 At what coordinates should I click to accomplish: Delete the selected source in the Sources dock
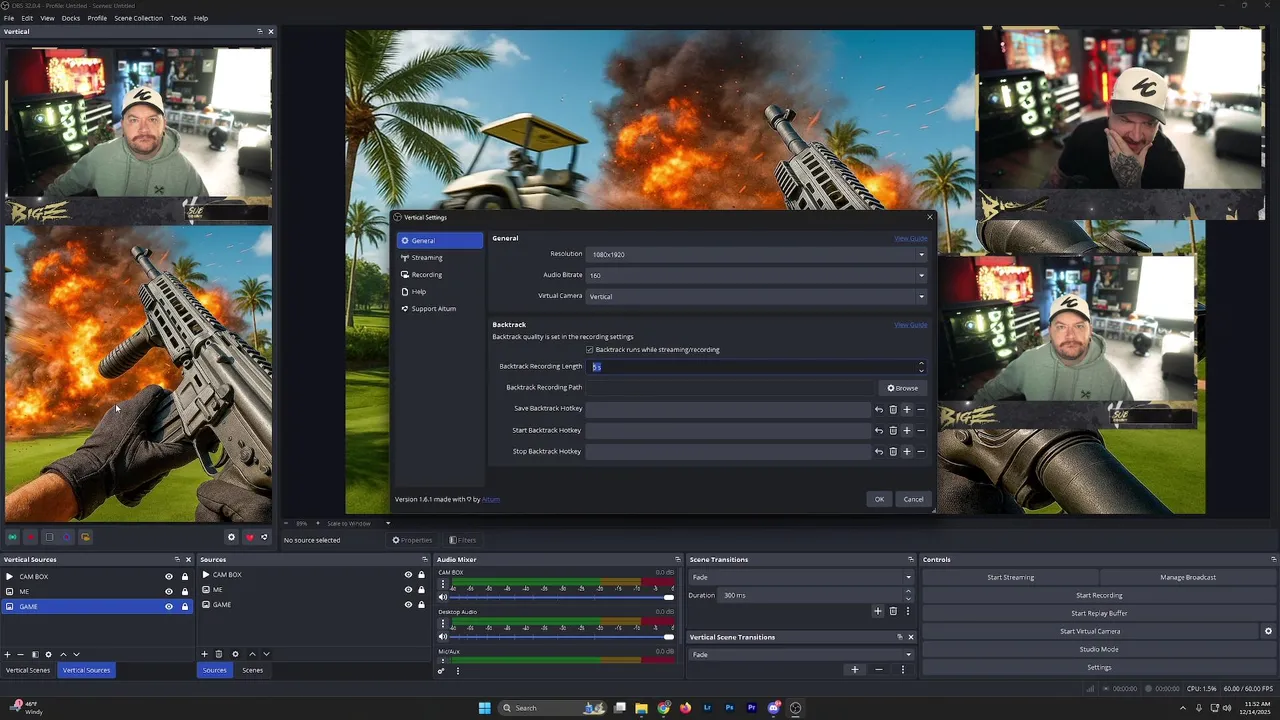[219, 654]
